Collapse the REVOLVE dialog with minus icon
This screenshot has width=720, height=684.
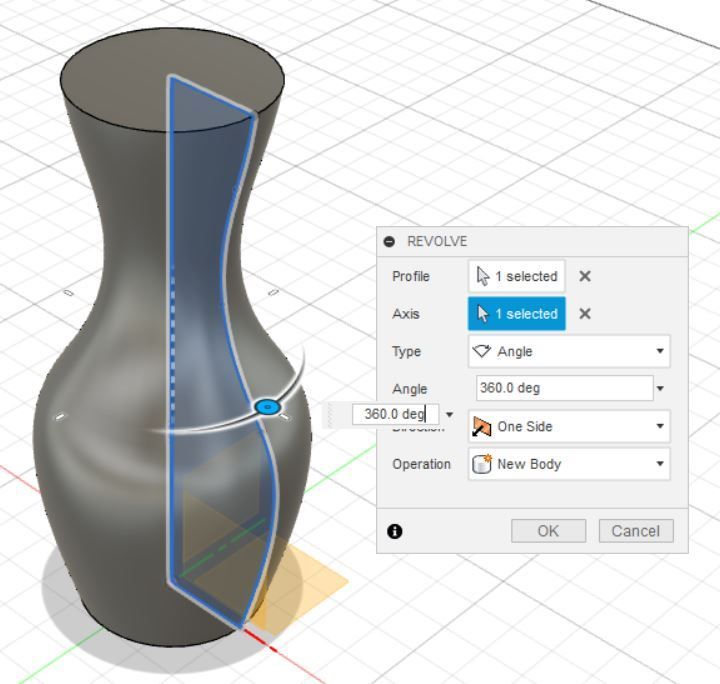389,241
